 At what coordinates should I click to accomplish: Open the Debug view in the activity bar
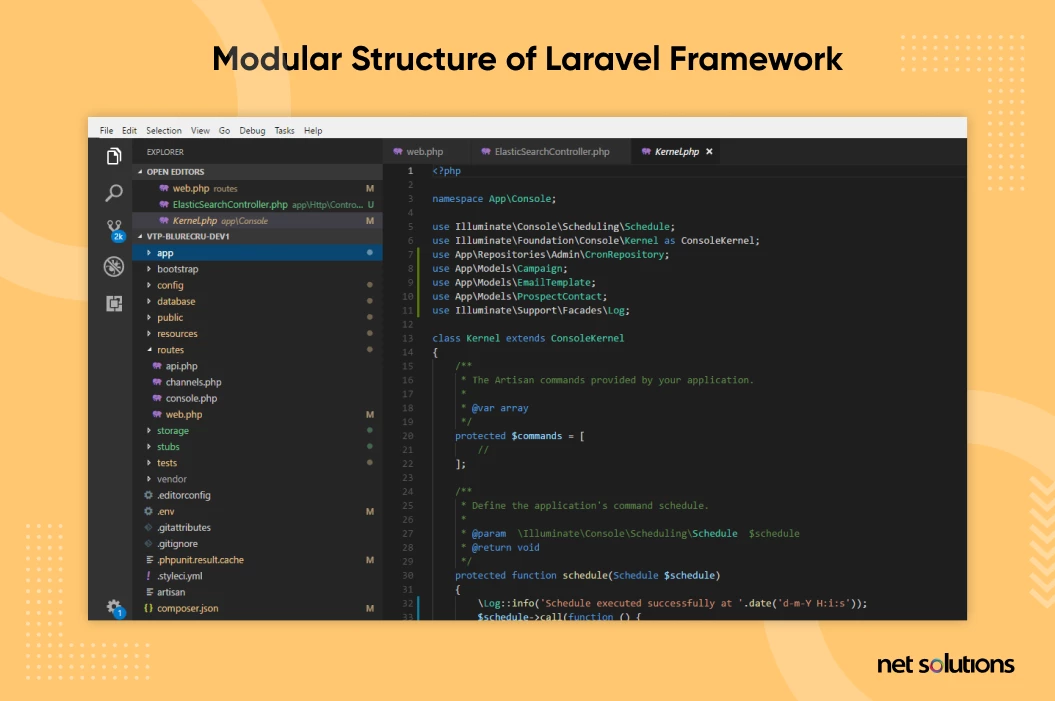coord(113,268)
